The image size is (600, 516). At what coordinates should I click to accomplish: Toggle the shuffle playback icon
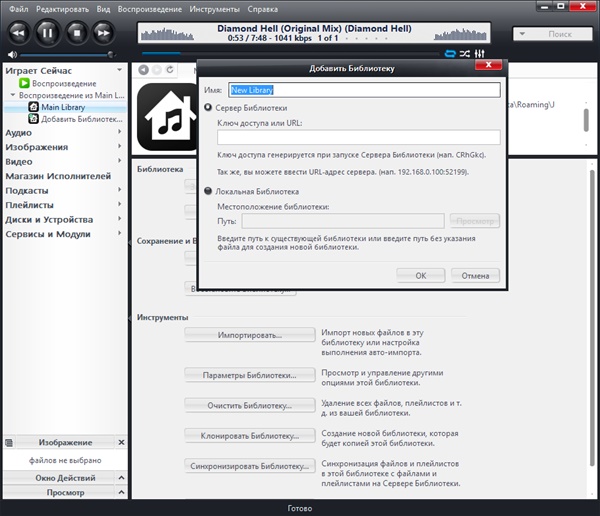[465, 53]
